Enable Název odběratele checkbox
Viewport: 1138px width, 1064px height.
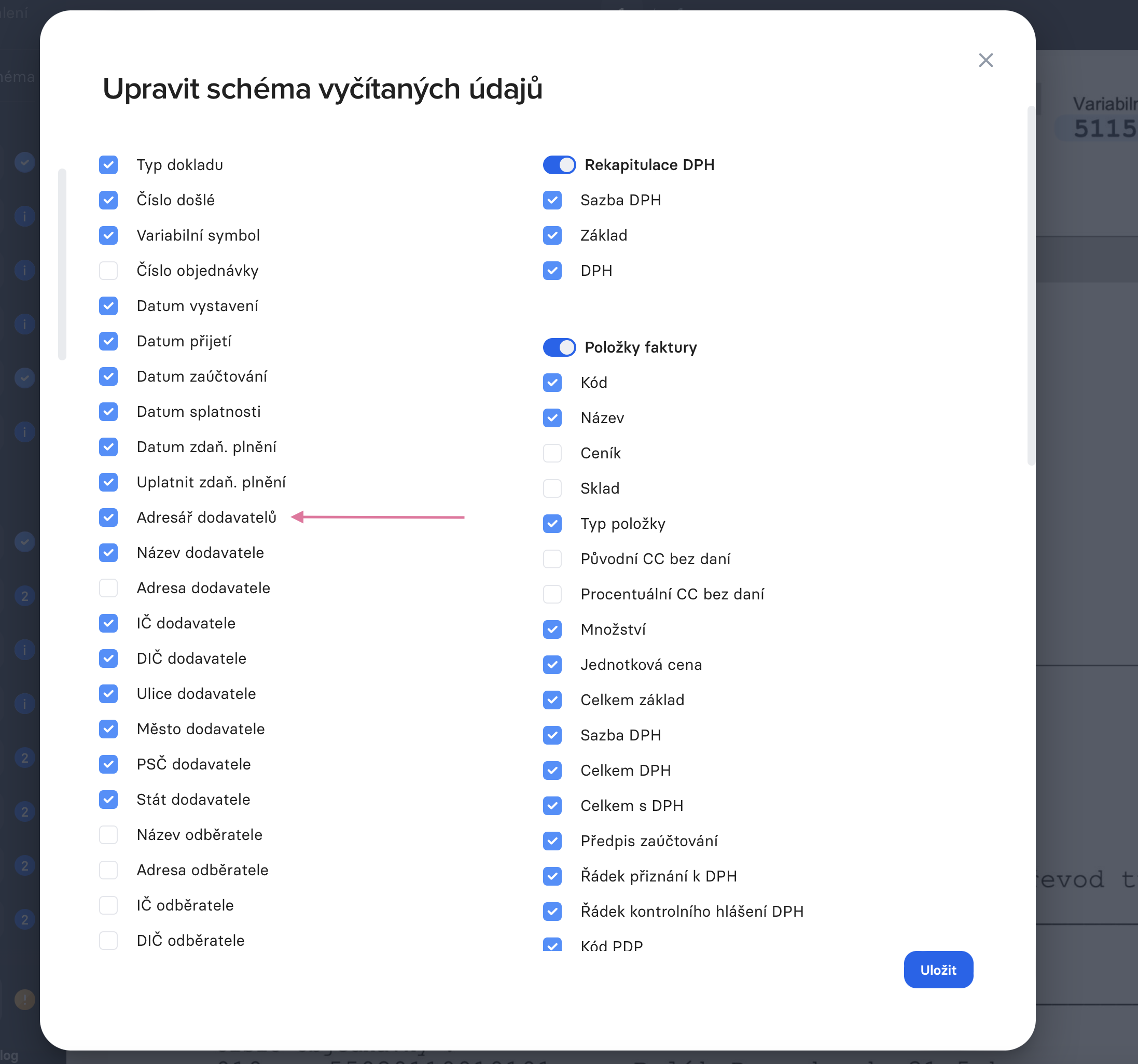(108, 834)
